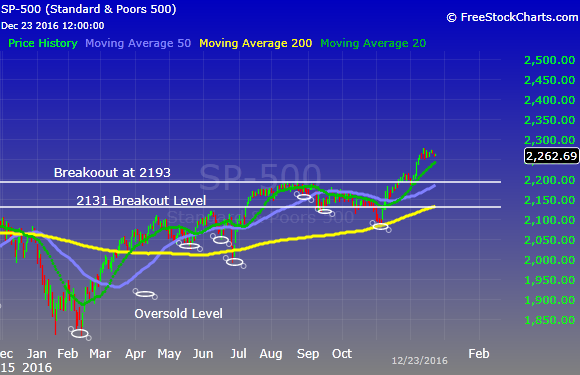Click the 2,000.00 price axis label
The image size is (580, 375).
pyautogui.click(x=550, y=260)
